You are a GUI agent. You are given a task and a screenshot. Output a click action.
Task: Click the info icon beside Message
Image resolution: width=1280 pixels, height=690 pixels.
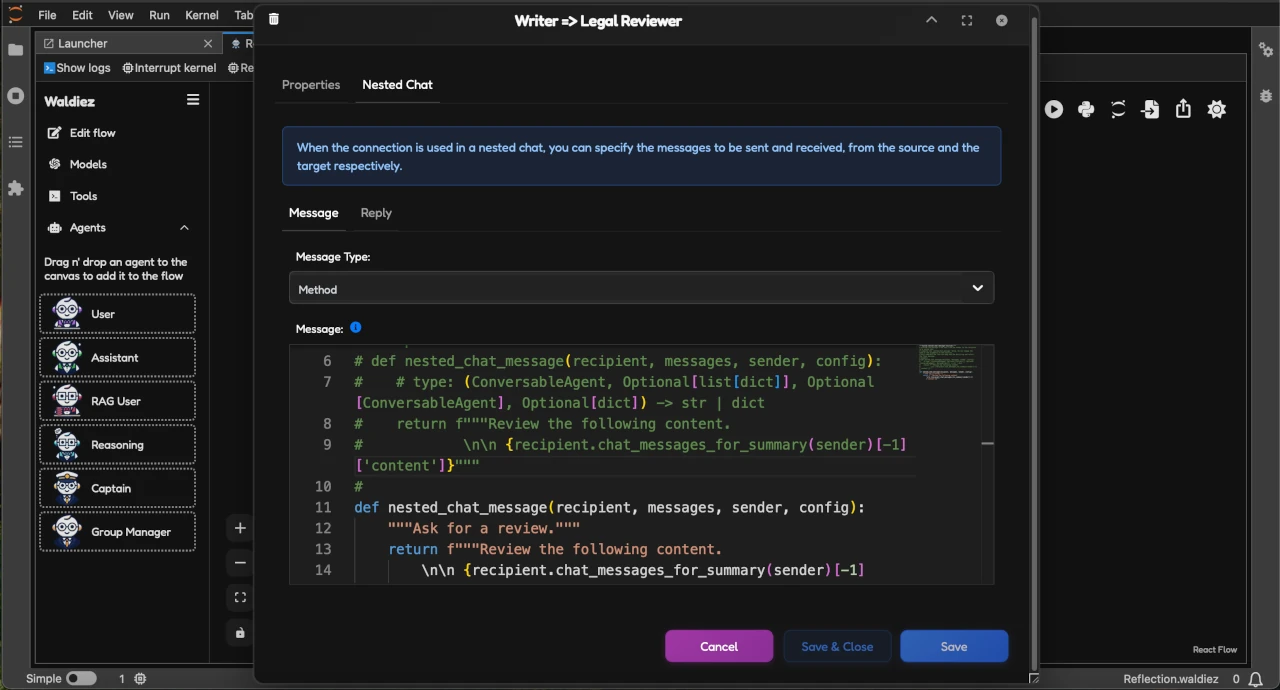coord(355,328)
